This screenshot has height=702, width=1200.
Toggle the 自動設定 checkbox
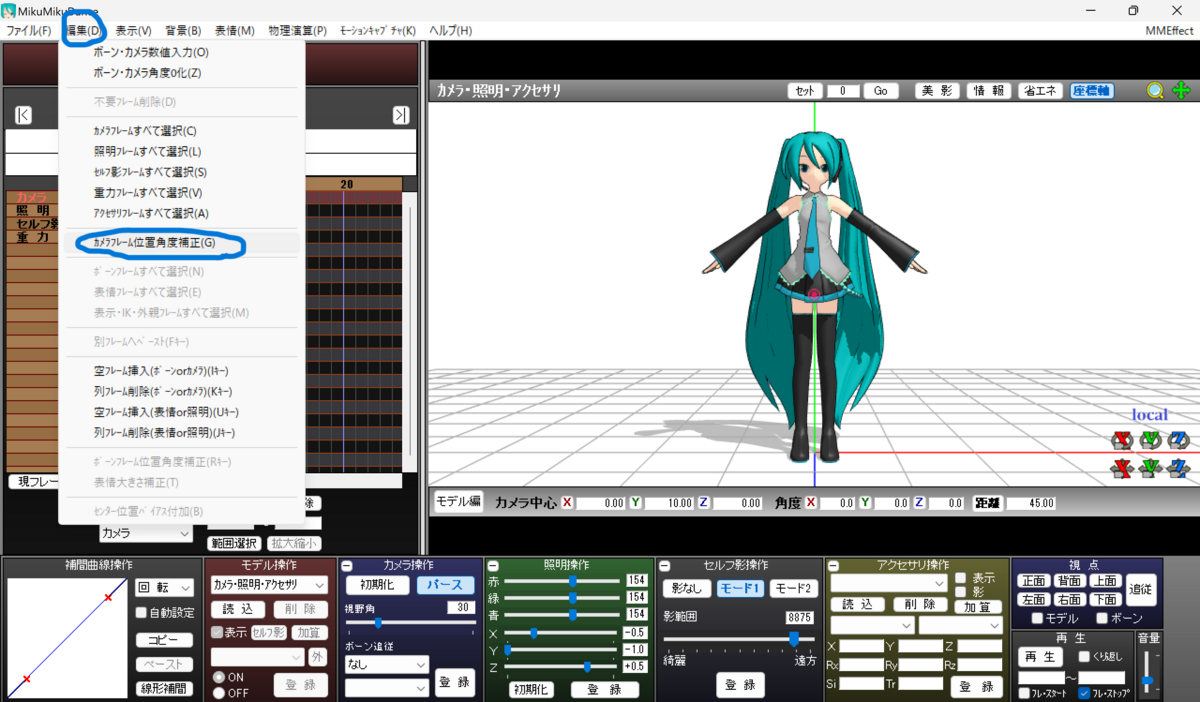click(x=142, y=613)
